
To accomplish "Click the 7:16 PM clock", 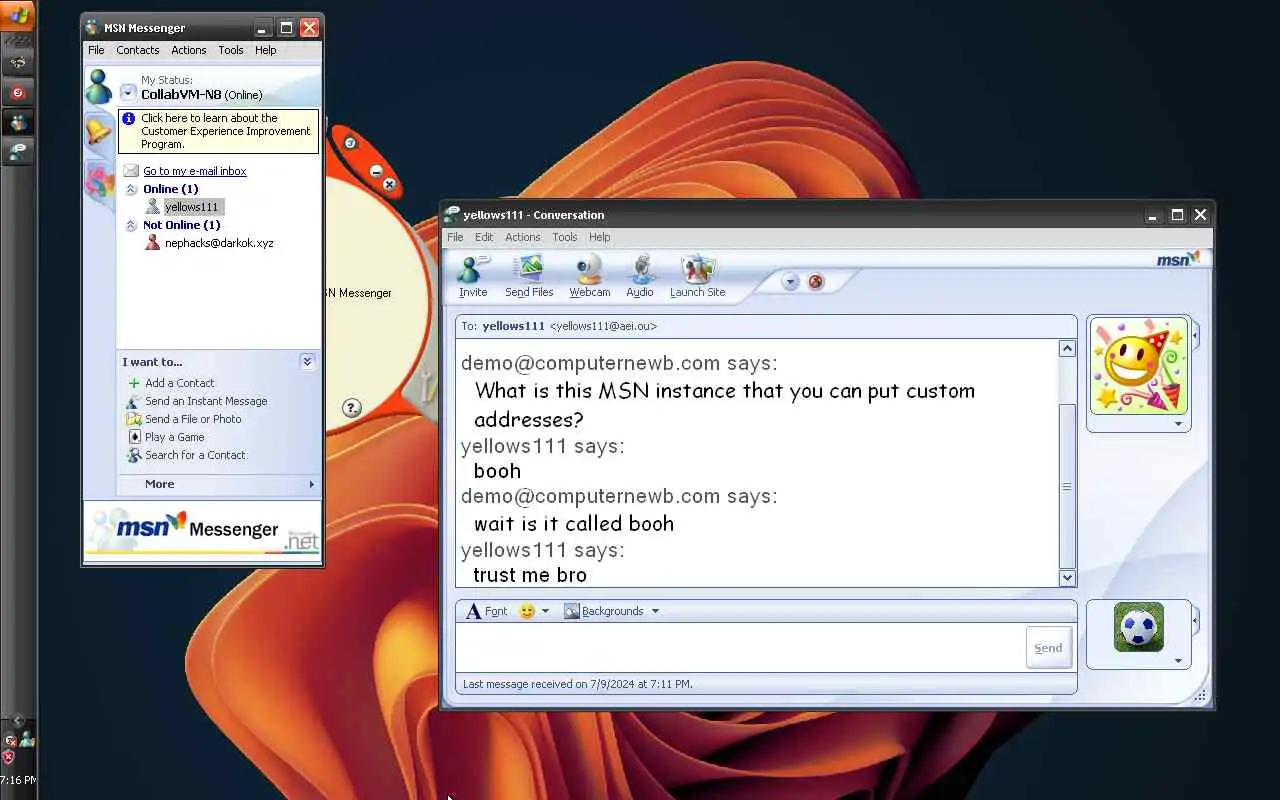I will pos(18,780).
